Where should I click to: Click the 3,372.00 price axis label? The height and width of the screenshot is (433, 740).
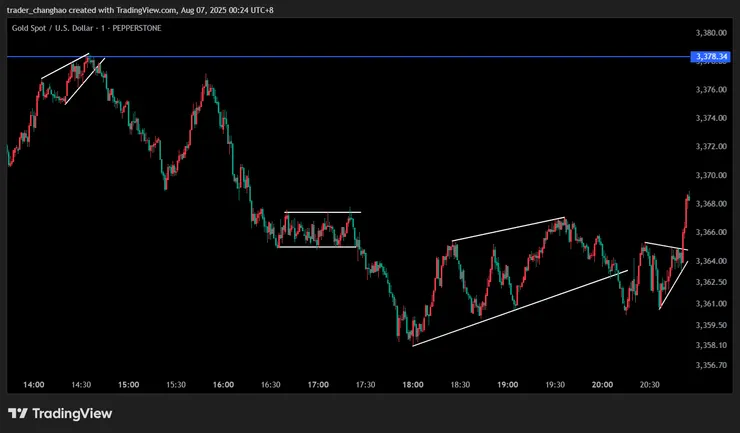pyautogui.click(x=711, y=146)
